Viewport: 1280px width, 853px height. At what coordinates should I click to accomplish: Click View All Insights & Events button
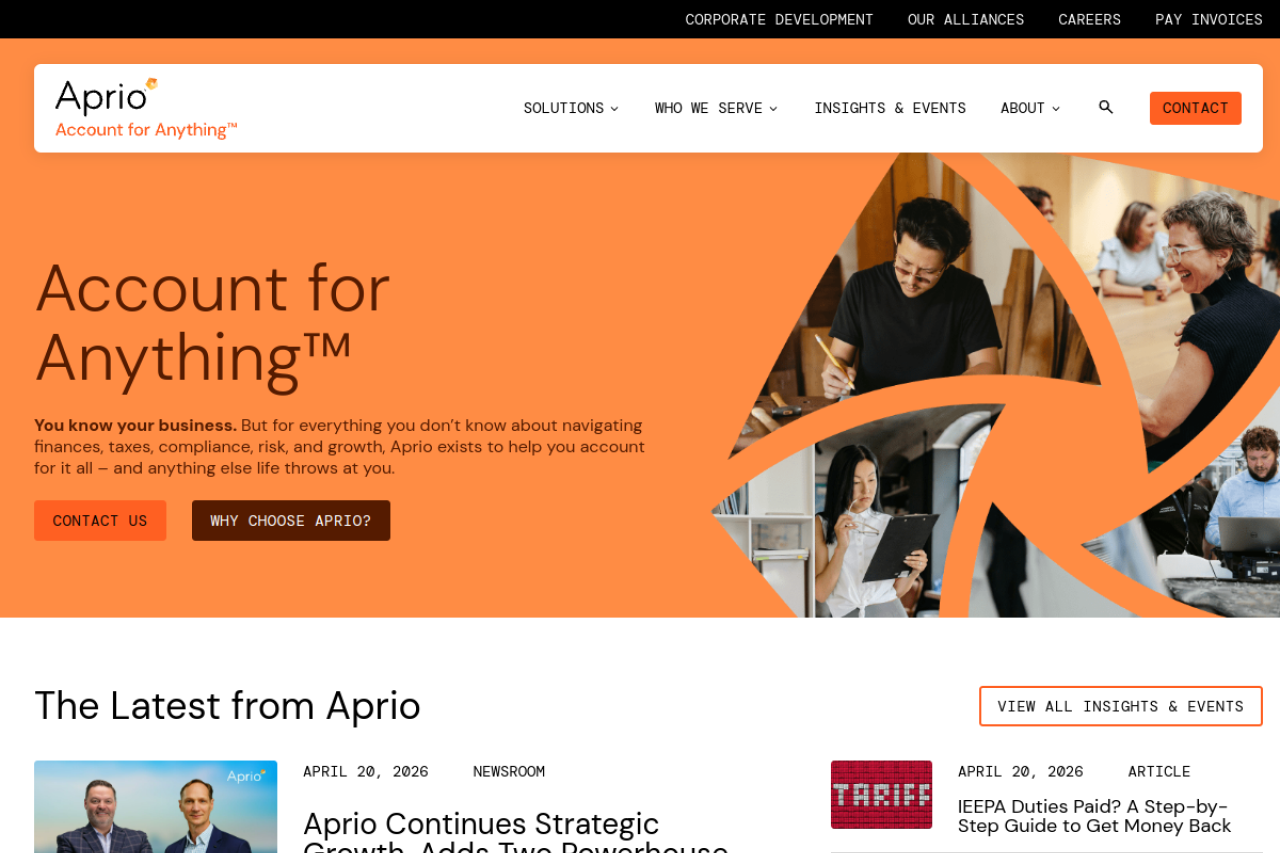pyautogui.click(x=1121, y=706)
